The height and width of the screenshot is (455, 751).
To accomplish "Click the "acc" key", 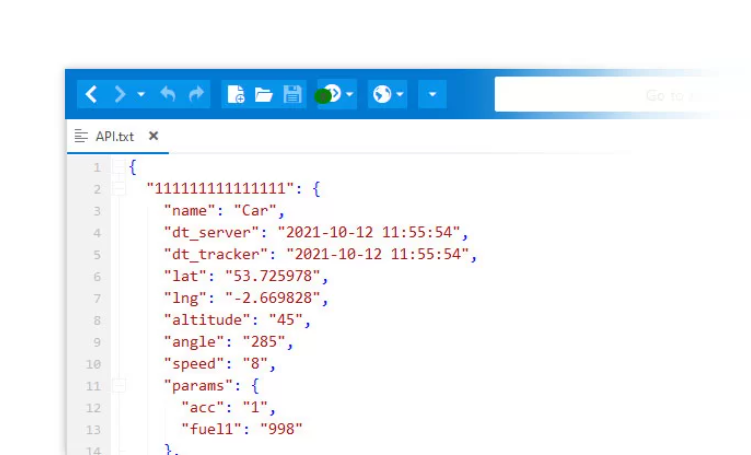I will (203, 407).
